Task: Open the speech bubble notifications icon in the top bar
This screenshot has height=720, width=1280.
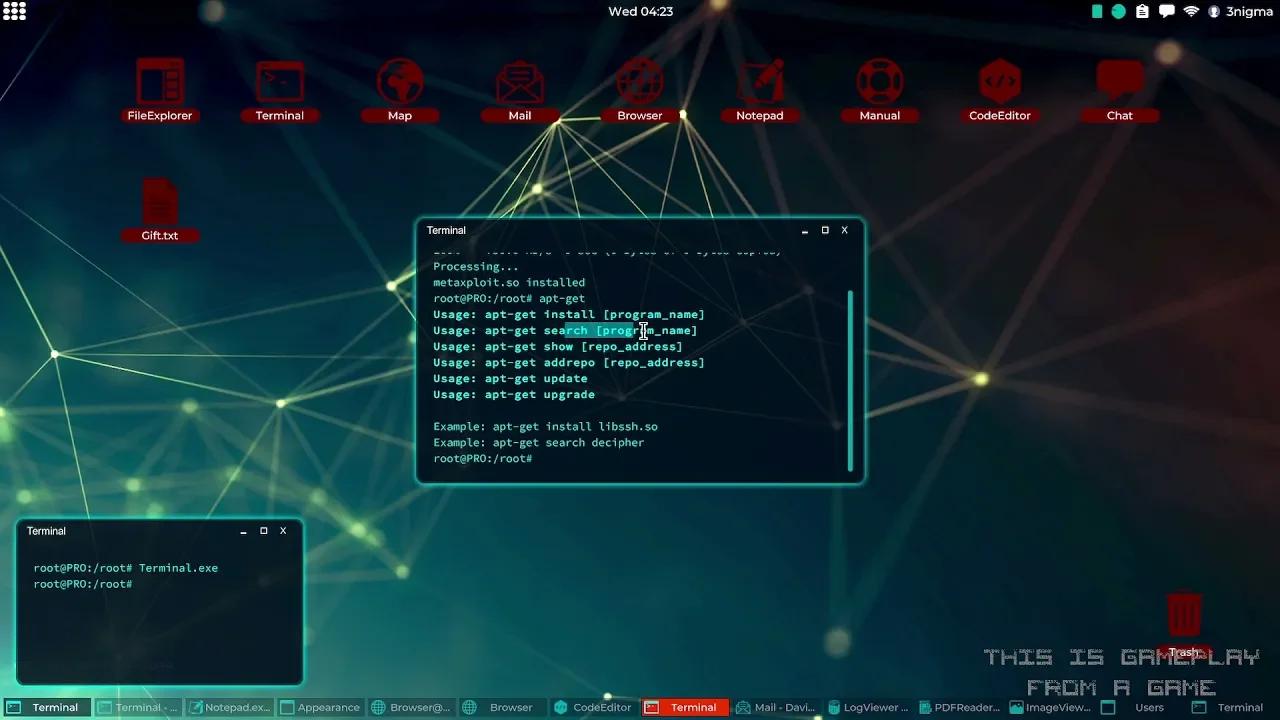Action: pos(1166,12)
